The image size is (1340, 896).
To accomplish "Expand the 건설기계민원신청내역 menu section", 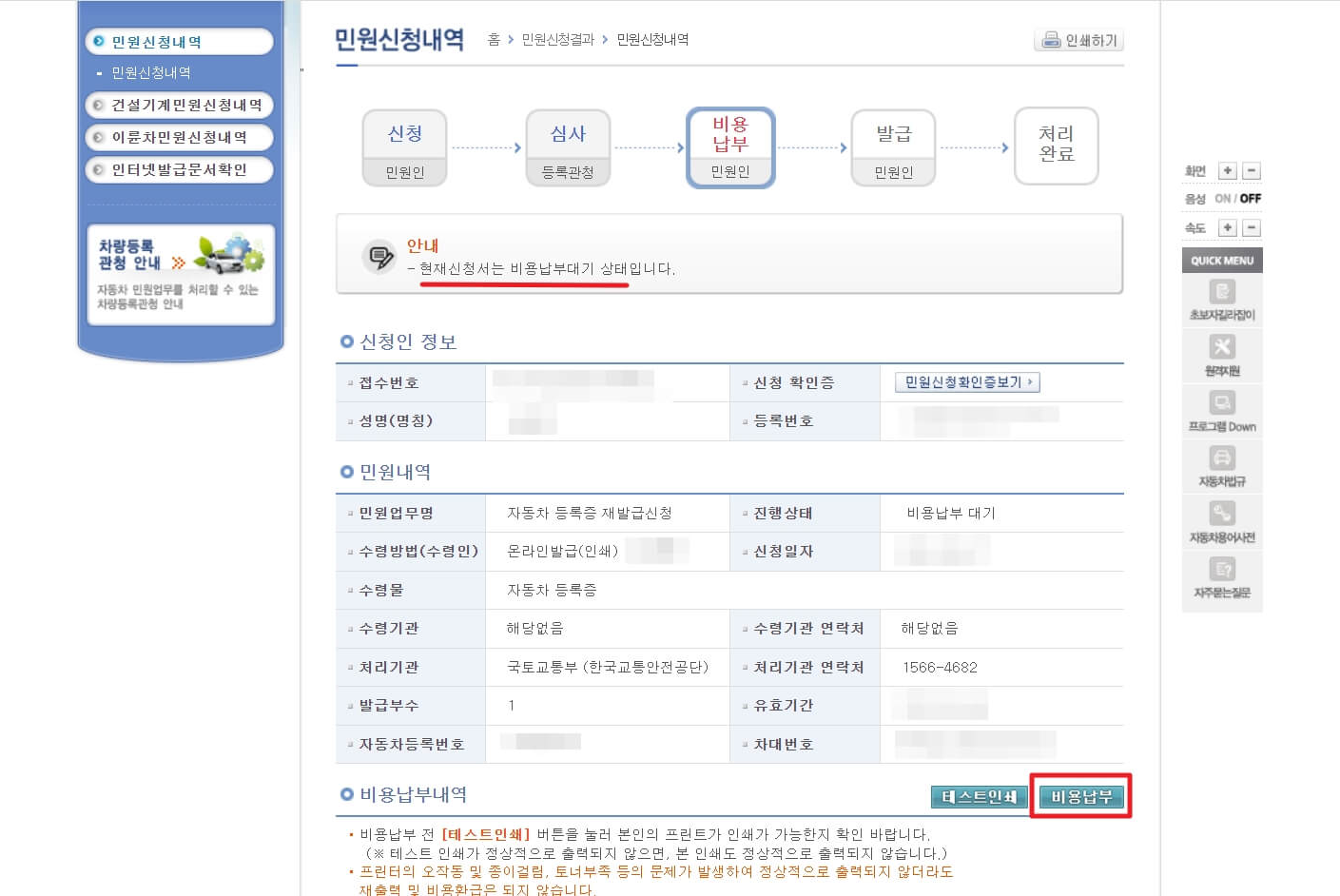I will click(x=179, y=105).
